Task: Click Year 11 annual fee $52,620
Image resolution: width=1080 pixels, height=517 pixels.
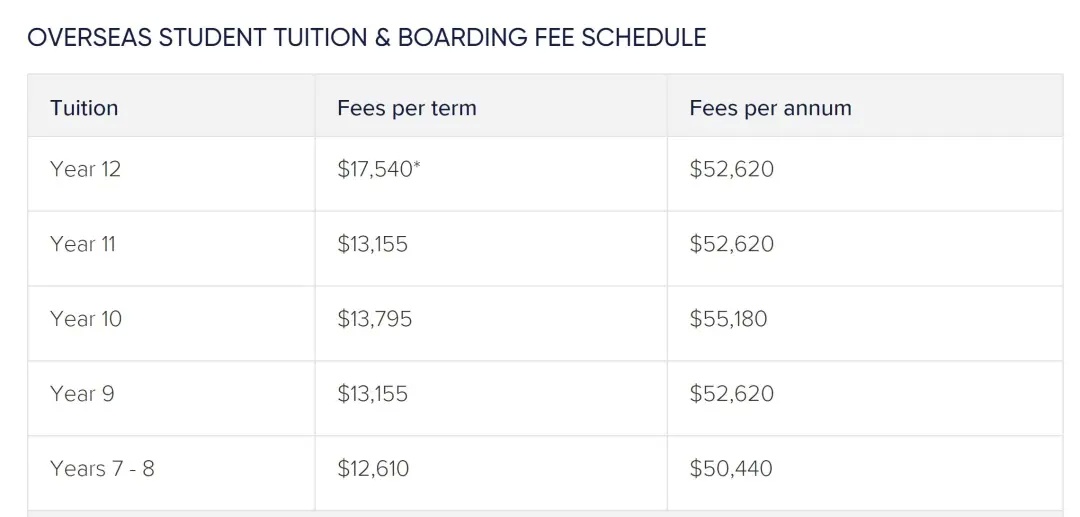Action: (x=731, y=244)
